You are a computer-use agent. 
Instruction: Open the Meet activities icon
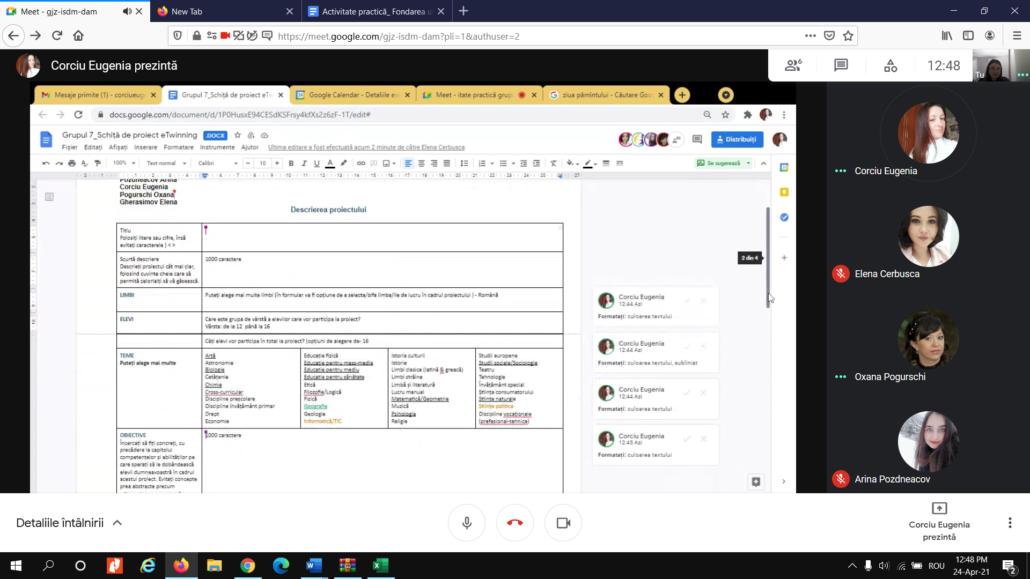pos(890,66)
